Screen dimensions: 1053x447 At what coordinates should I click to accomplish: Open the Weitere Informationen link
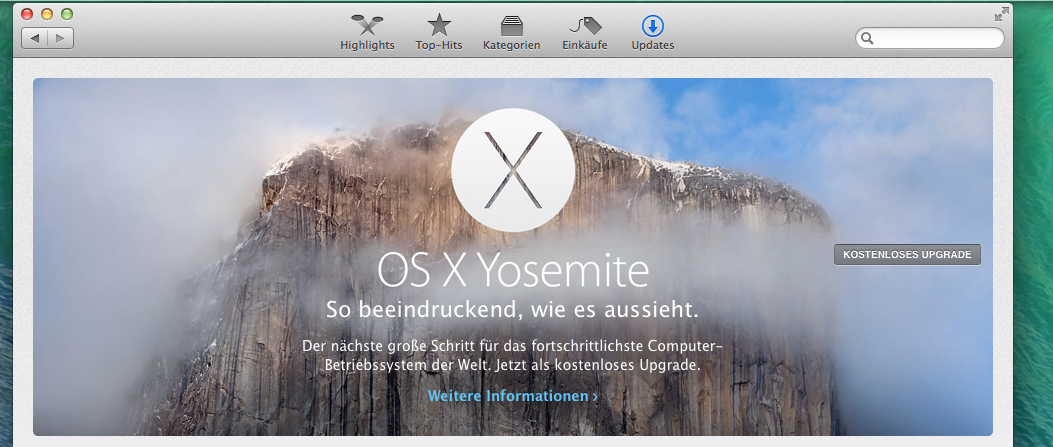coord(512,396)
